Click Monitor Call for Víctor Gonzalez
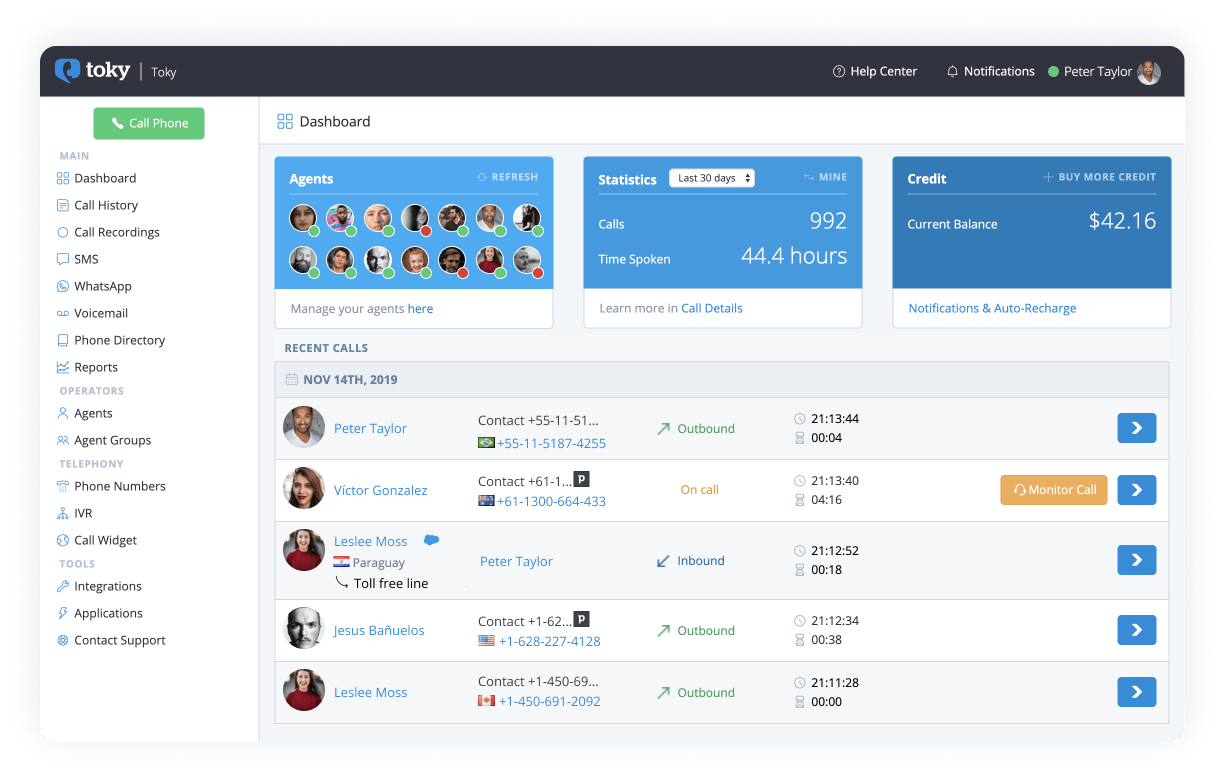This screenshot has height=776, width=1225. (x=1054, y=490)
